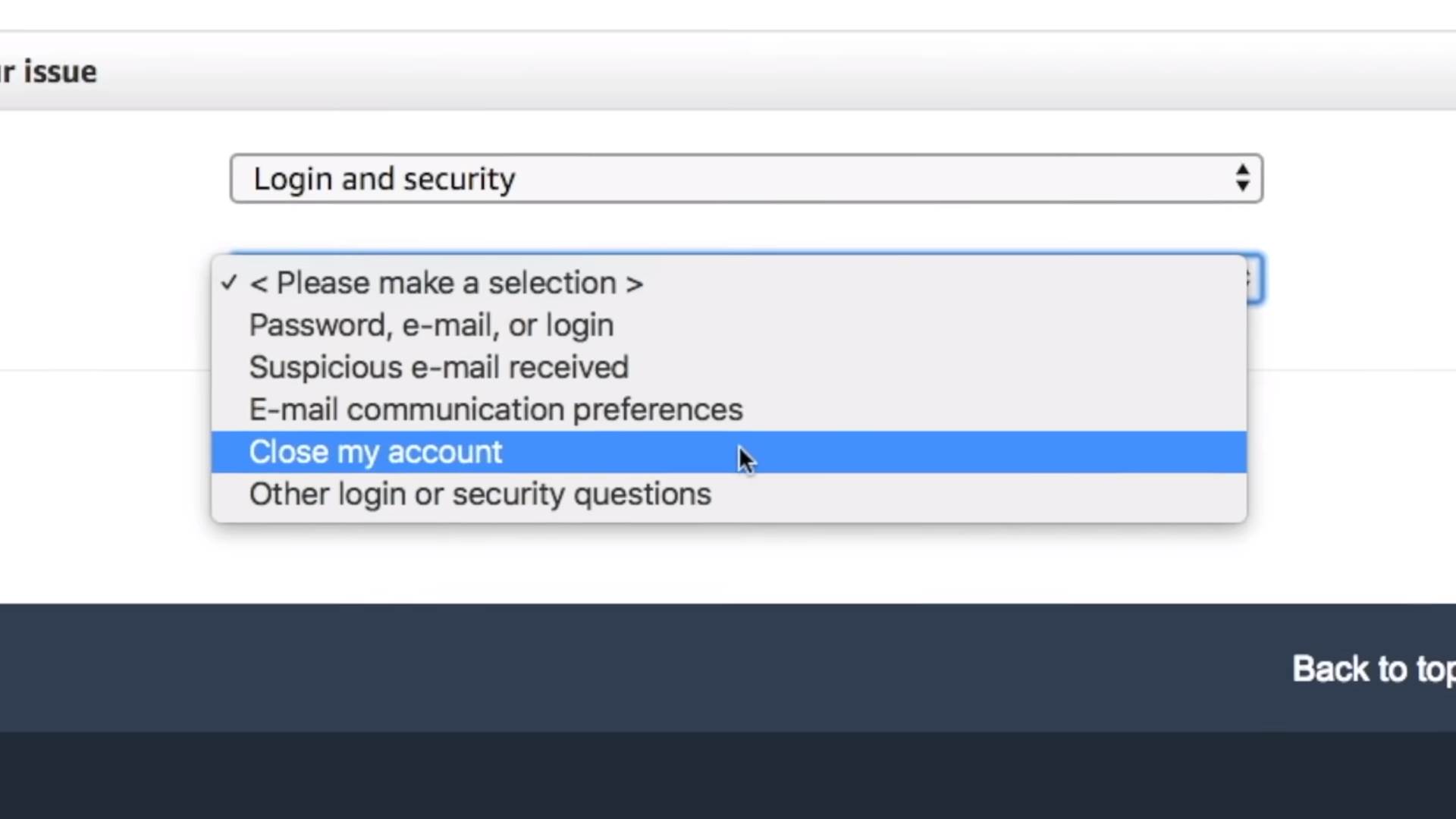Click checkmark beside "Please make a selection"
This screenshot has height=819, width=1456.
(229, 283)
